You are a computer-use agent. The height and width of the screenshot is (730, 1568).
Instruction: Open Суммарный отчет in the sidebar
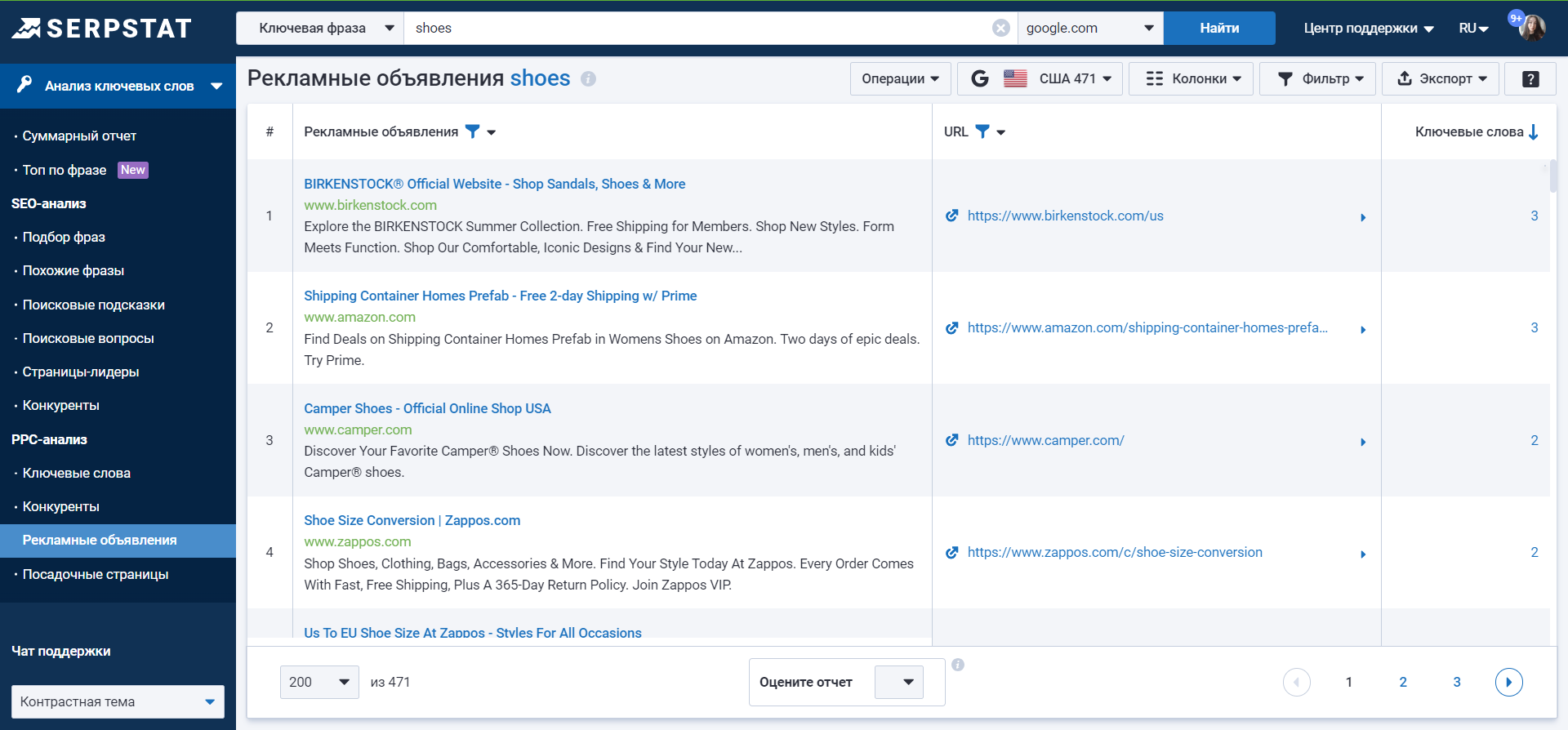79,136
